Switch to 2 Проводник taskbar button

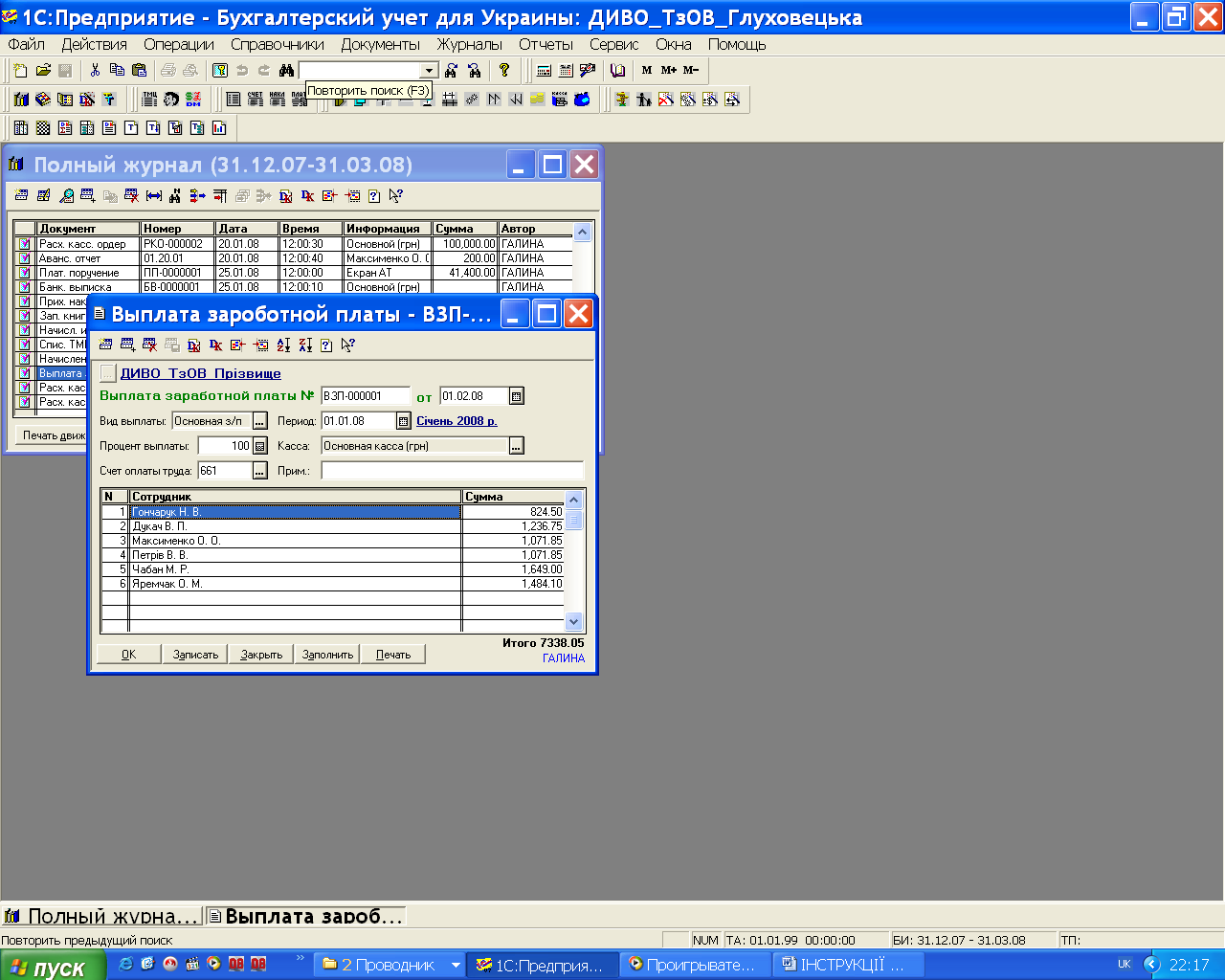click(x=390, y=965)
